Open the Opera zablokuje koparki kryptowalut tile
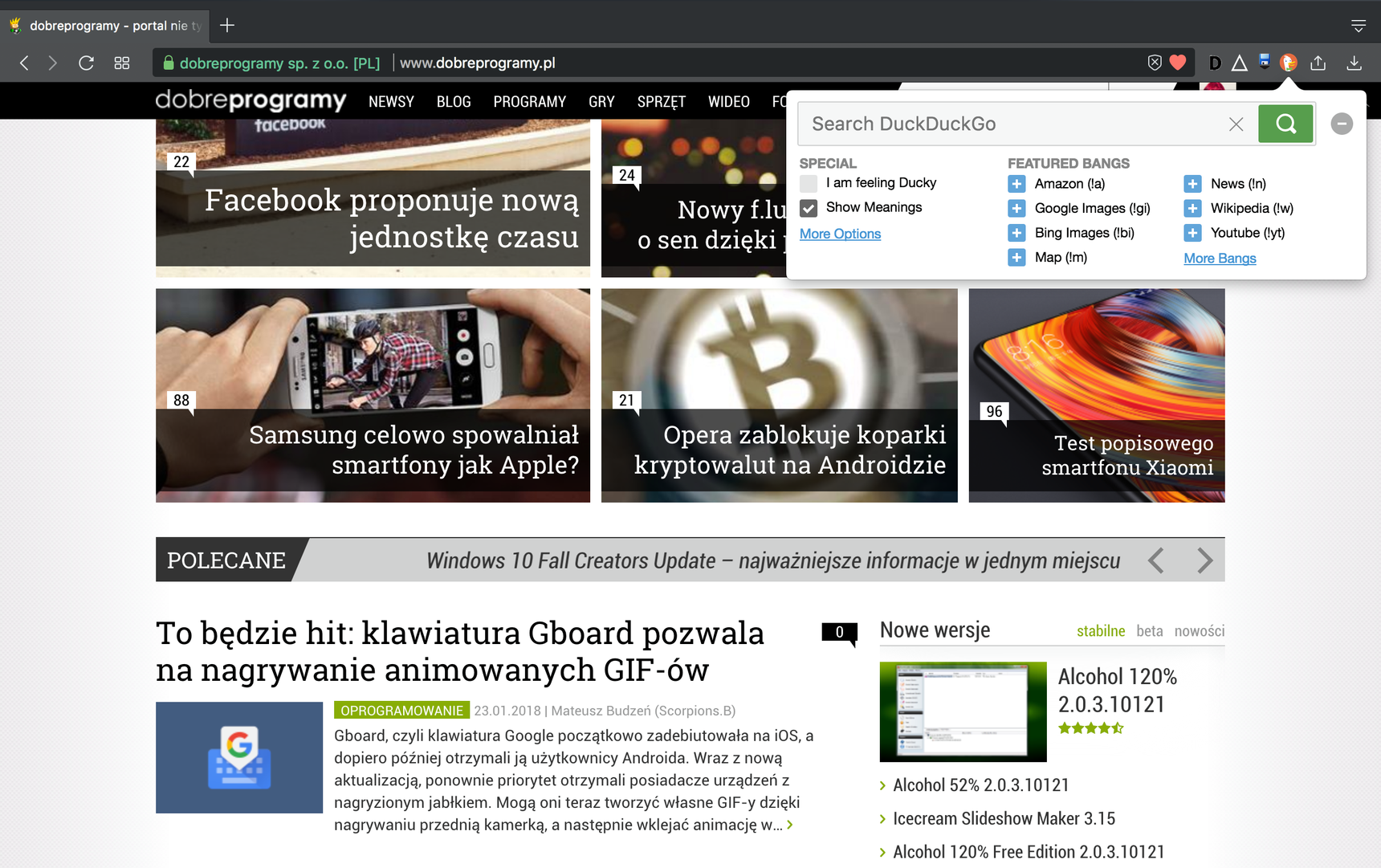The height and width of the screenshot is (868, 1381). [x=779, y=395]
